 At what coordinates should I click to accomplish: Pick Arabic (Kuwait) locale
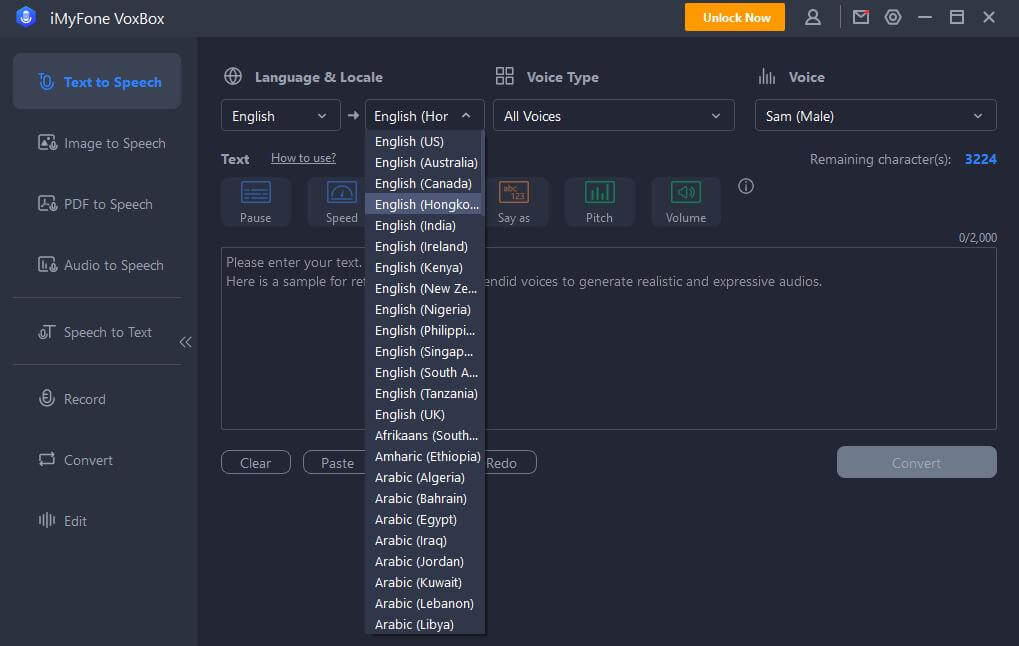tap(424, 582)
